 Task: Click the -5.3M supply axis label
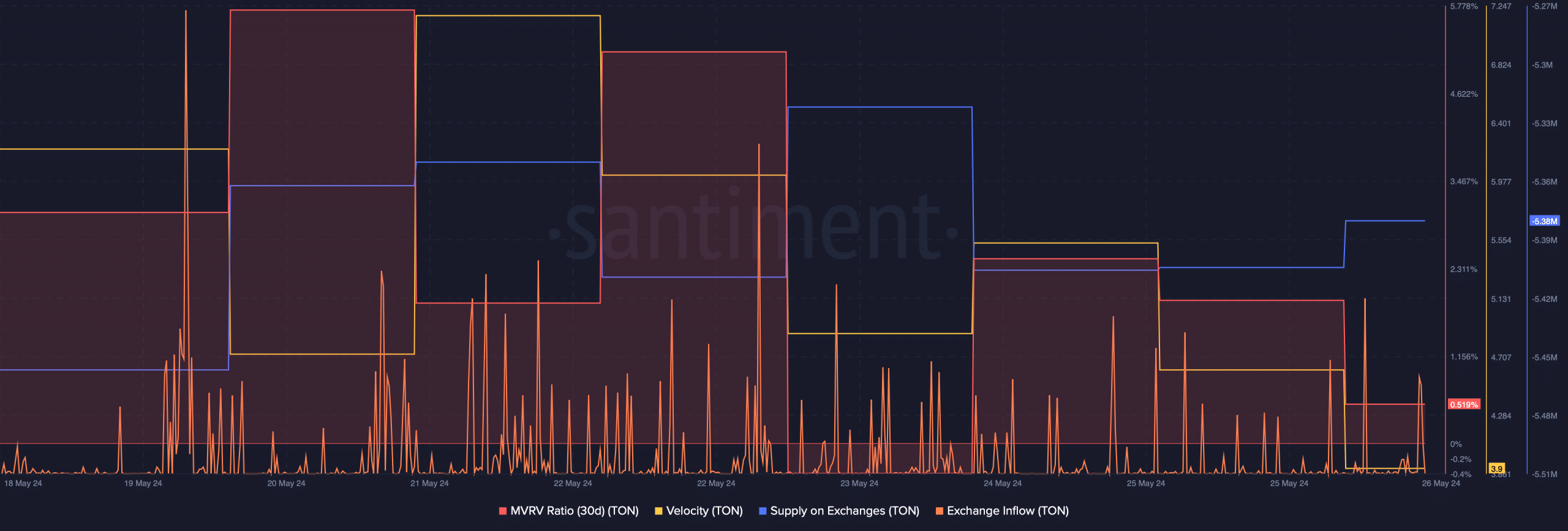coord(1542,65)
